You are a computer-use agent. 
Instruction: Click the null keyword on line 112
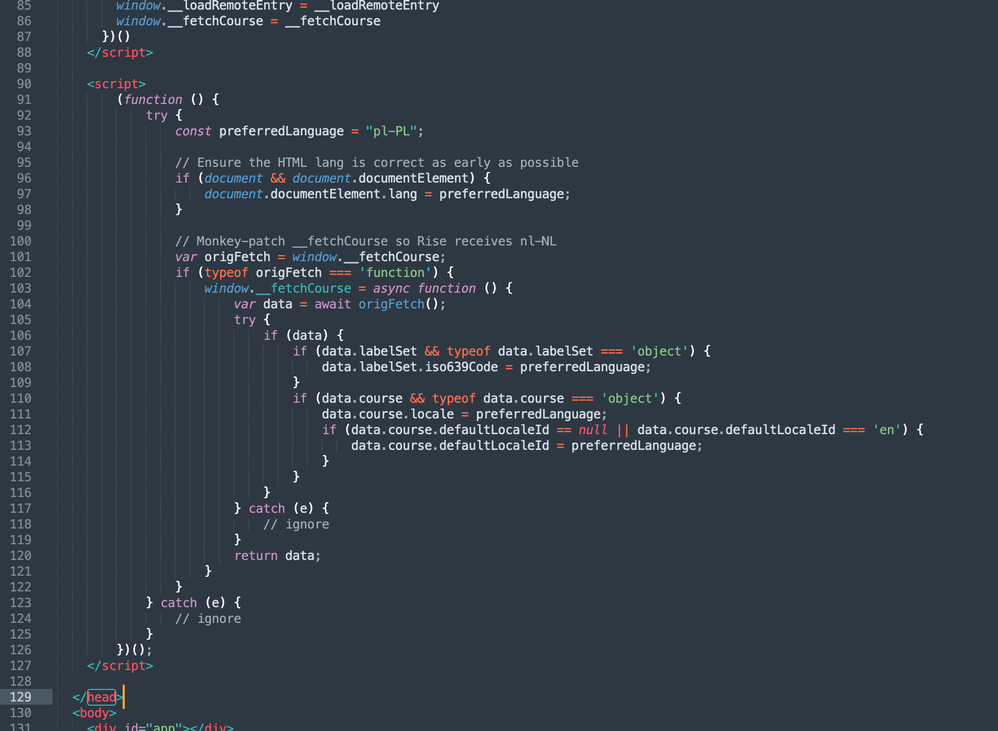click(593, 429)
